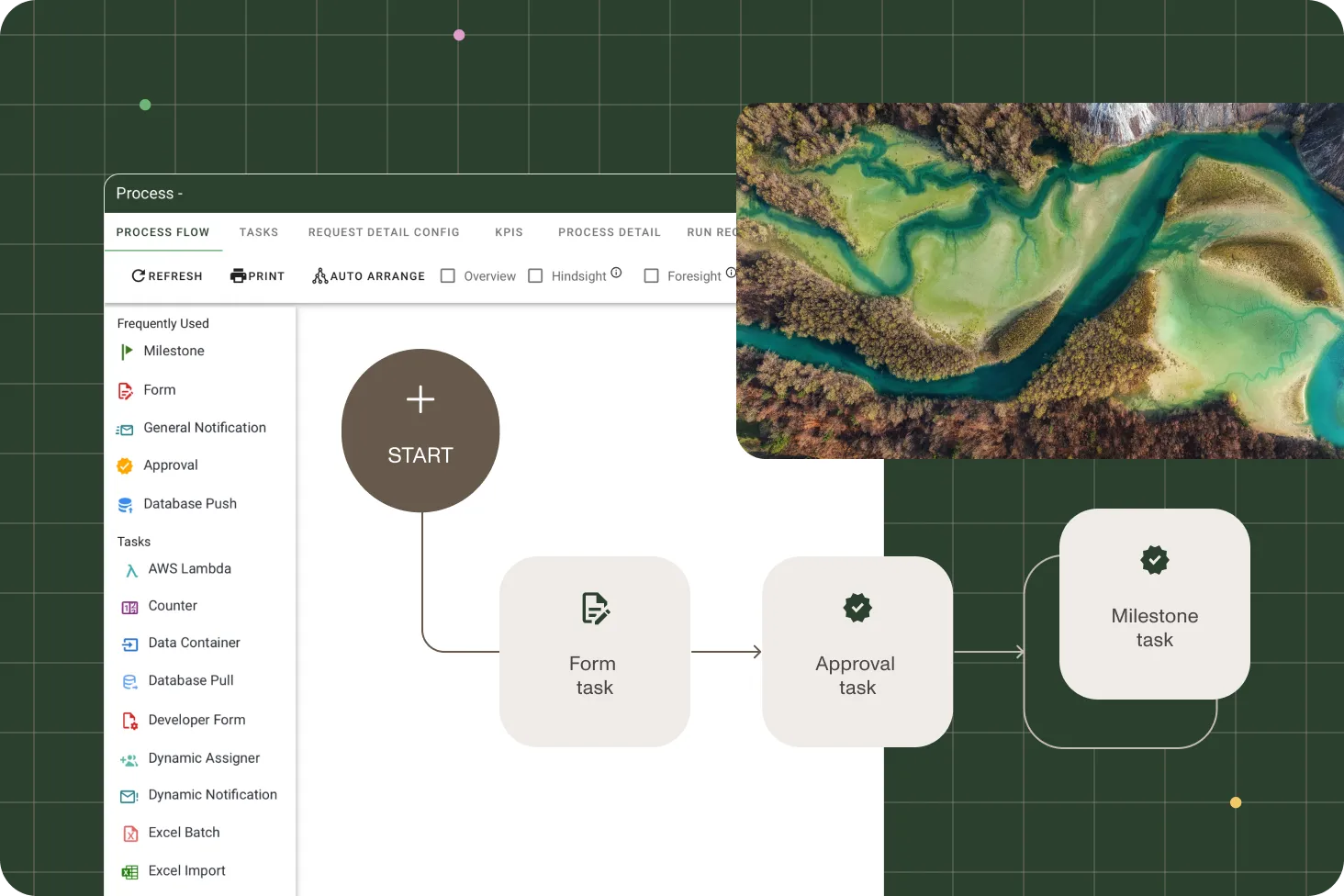Click the Counter task icon

[x=130, y=606]
